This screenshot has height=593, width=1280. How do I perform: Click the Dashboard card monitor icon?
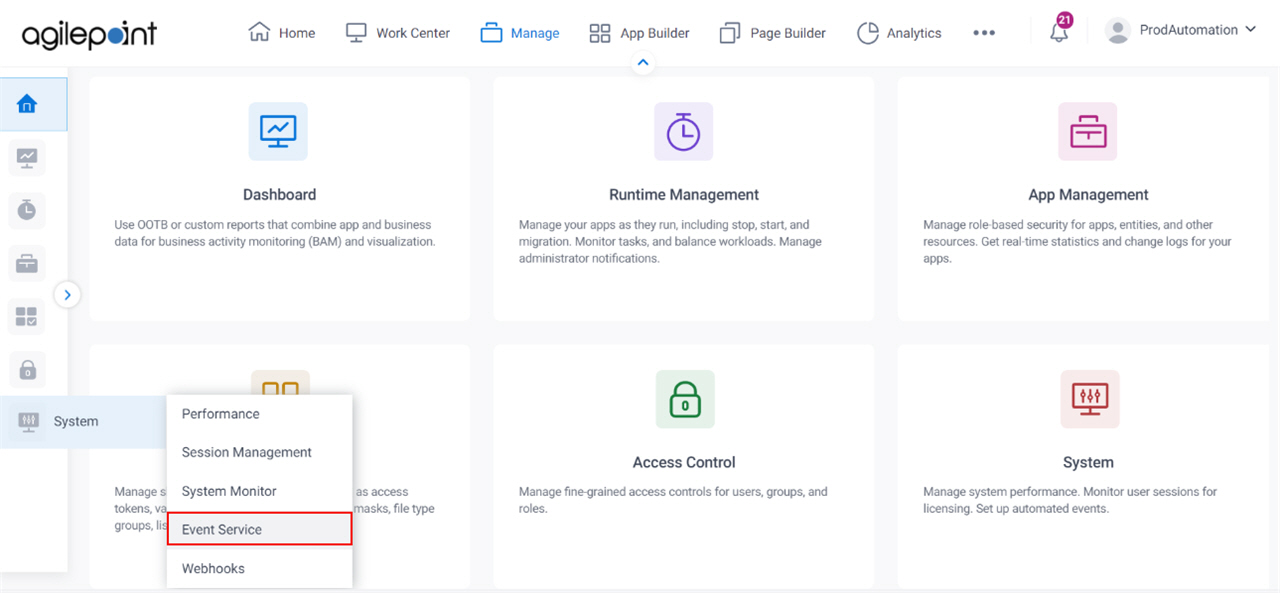[278, 131]
